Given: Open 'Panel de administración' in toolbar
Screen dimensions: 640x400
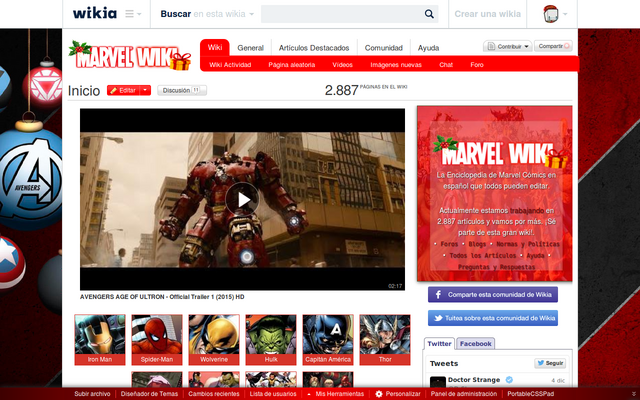Looking at the screenshot, I should click(464, 394).
